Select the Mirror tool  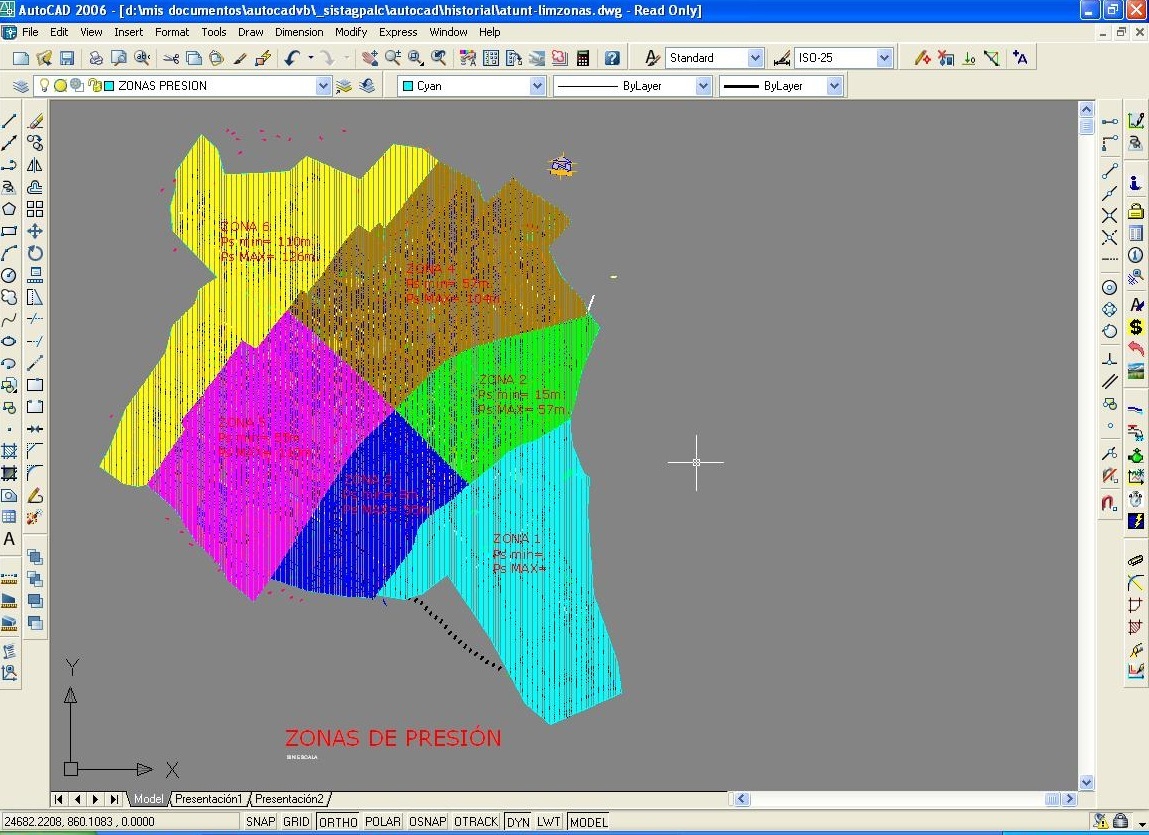pos(35,165)
